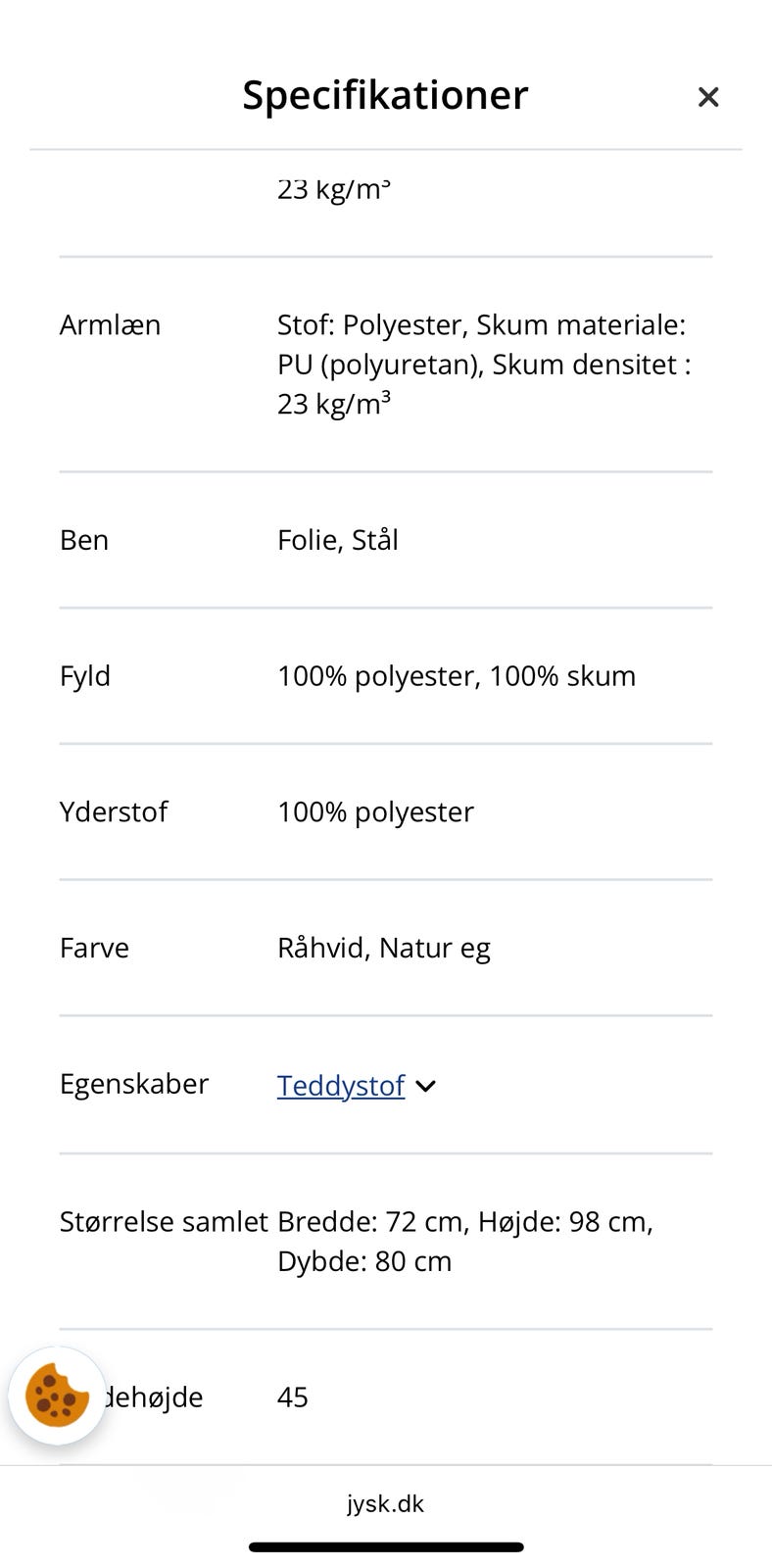Open the cookie settings icon
772x1568 pixels.
pos(57,1396)
